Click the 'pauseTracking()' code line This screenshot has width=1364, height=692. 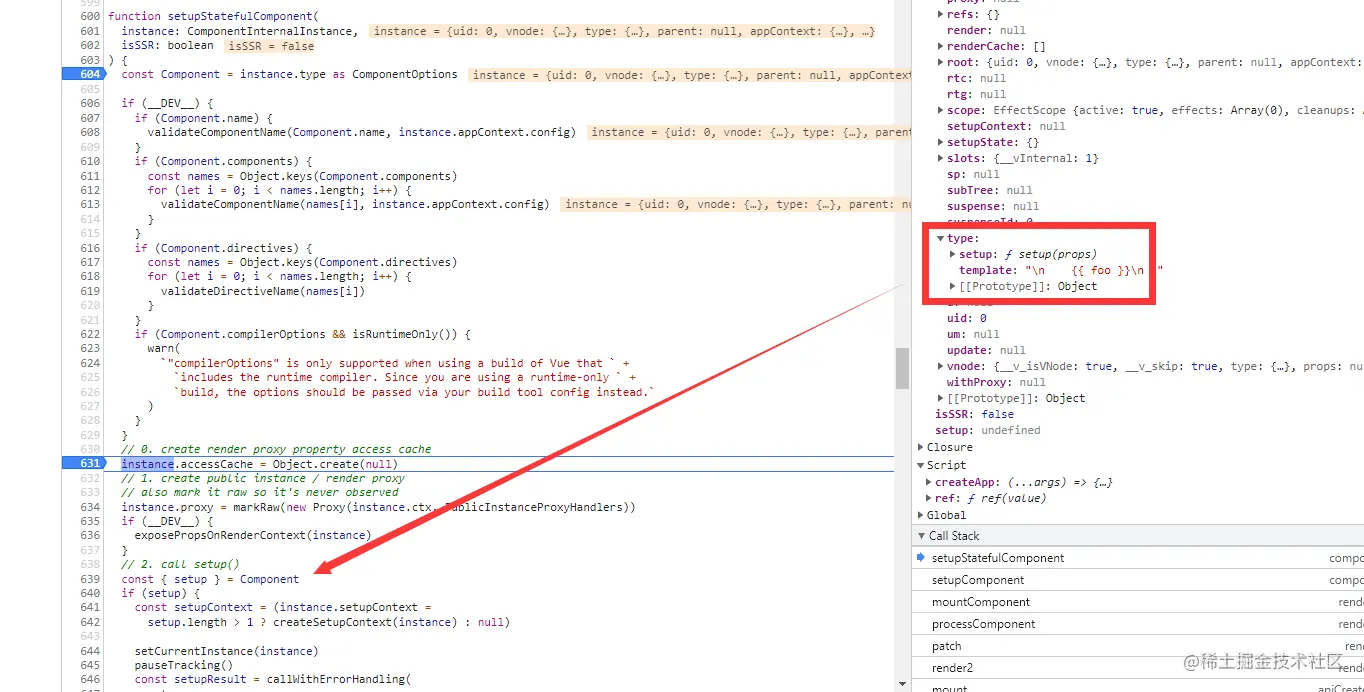pyautogui.click(x=184, y=665)
